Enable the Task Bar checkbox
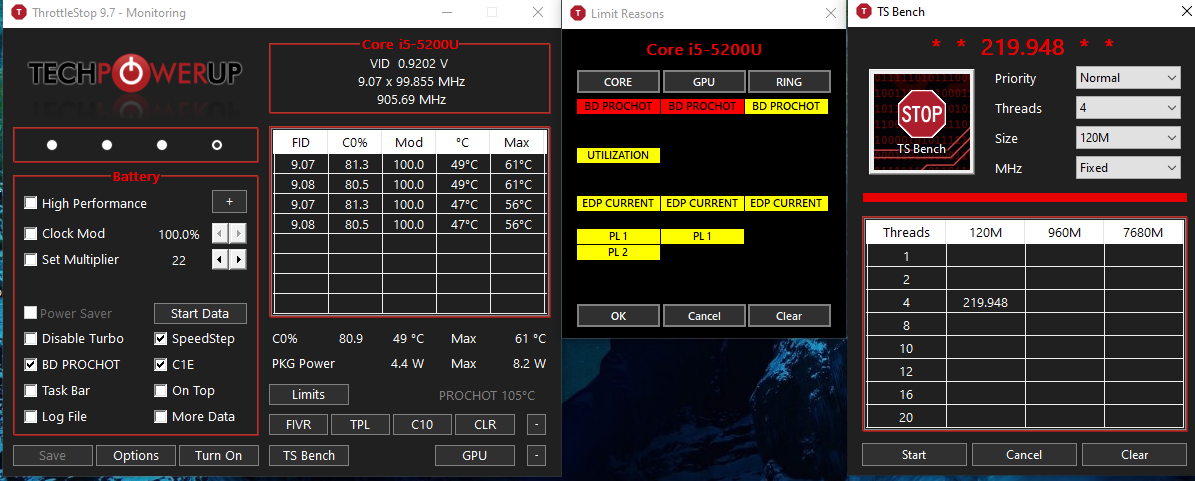Image resolution: width=1195 pixels, height=481 pixels. click(30, 390)
